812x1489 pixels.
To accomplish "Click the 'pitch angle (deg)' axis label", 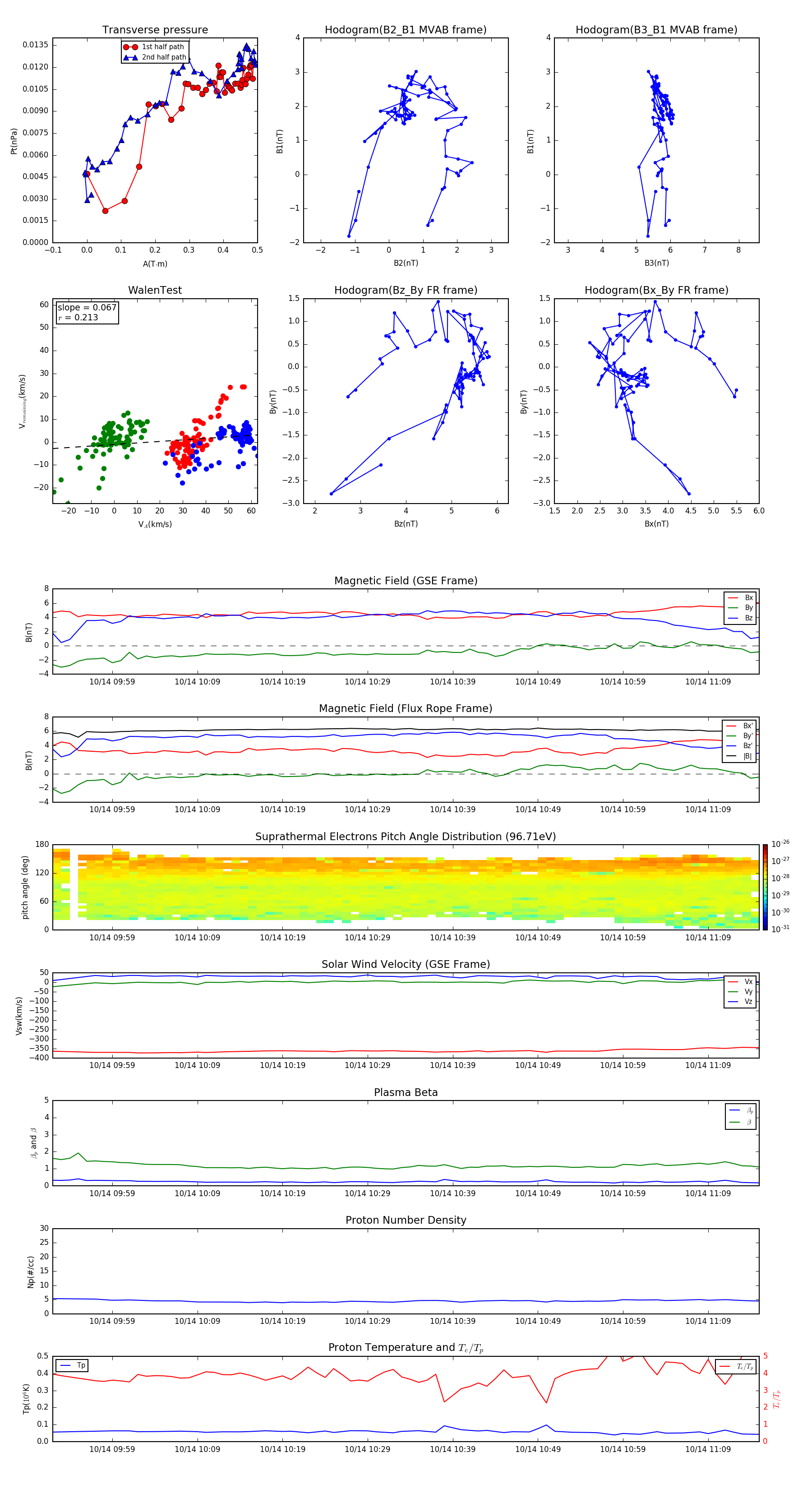I will 25,887.
